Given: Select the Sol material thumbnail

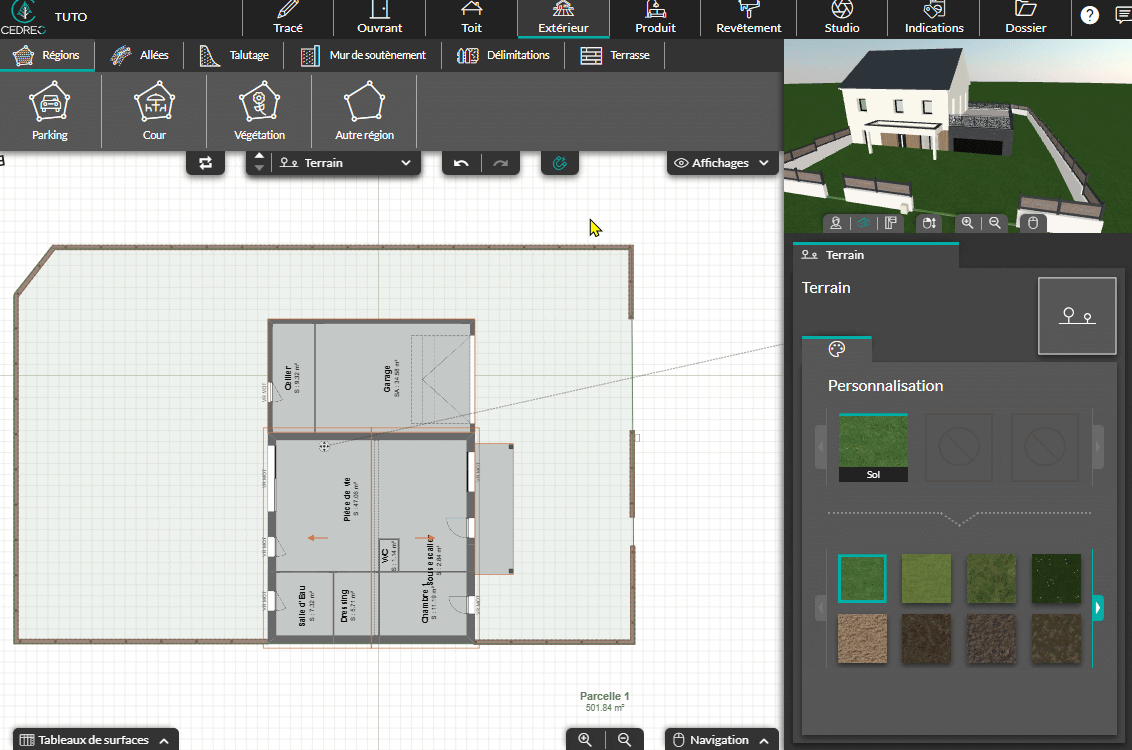Looking at the screenshot, I should click(873, 448).
